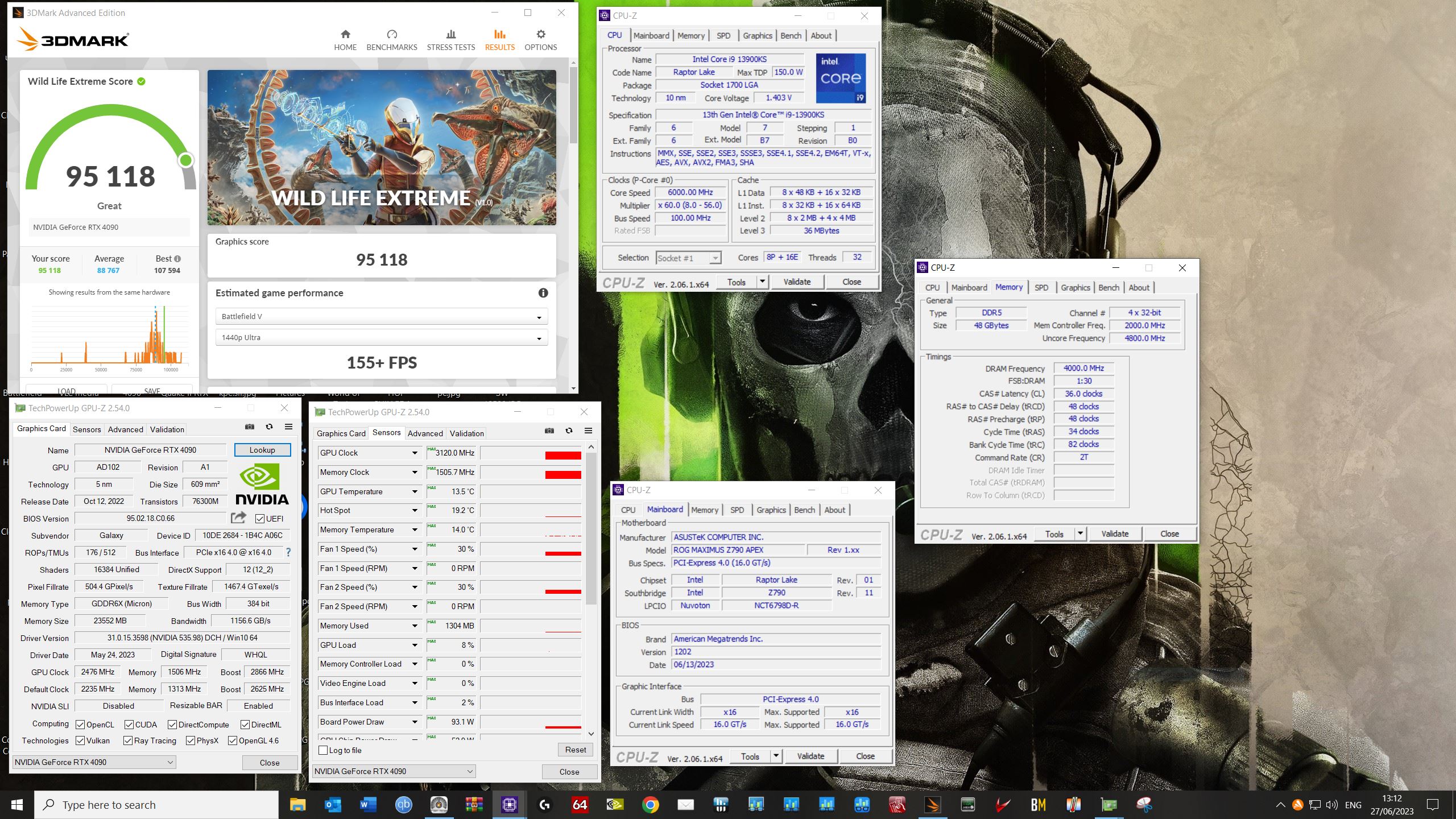Toggle UEFI checkbox in GPU-Z
Image resolution: width=1456 pixels, height=819 pixels.
pos(260,519)
